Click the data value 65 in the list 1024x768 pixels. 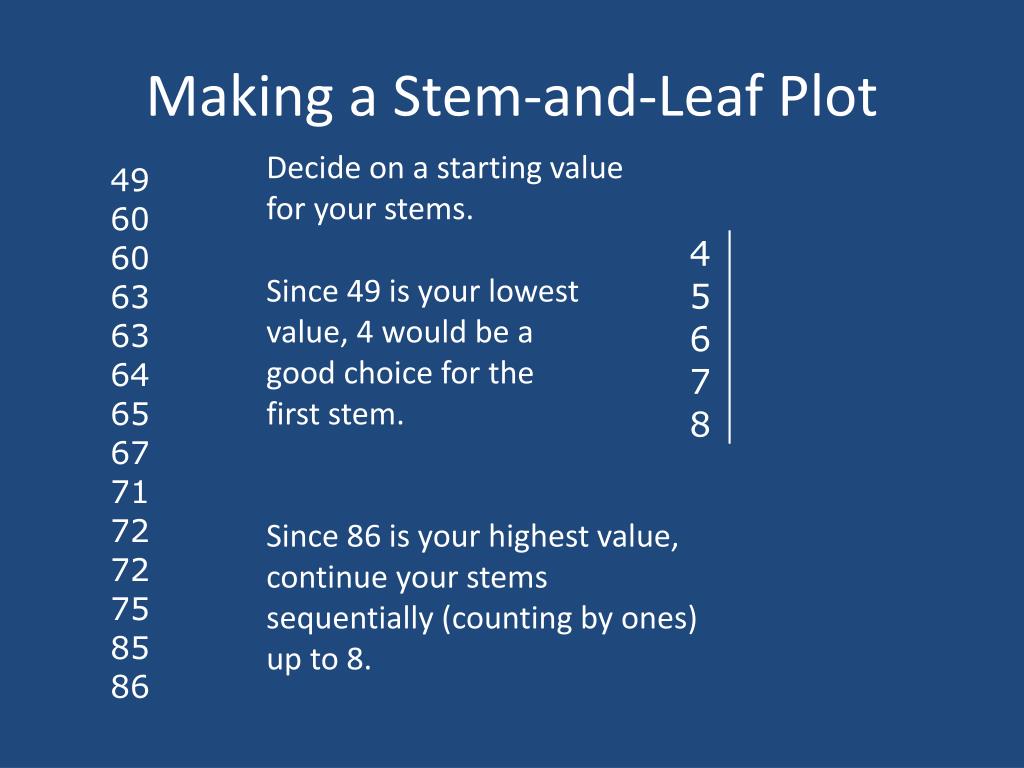click(130, 414)
